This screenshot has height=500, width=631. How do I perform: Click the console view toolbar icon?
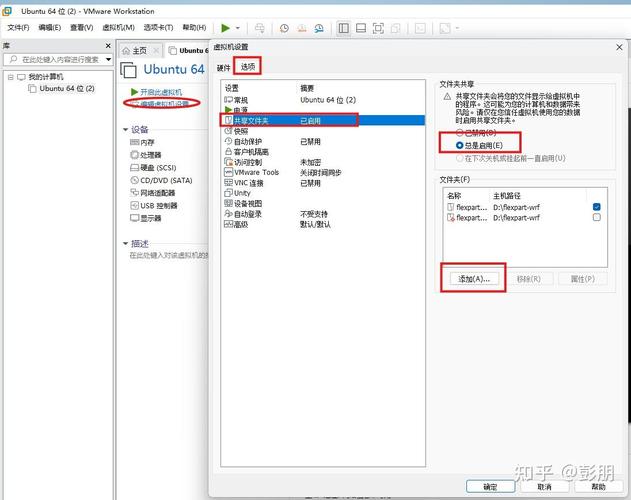420,28
